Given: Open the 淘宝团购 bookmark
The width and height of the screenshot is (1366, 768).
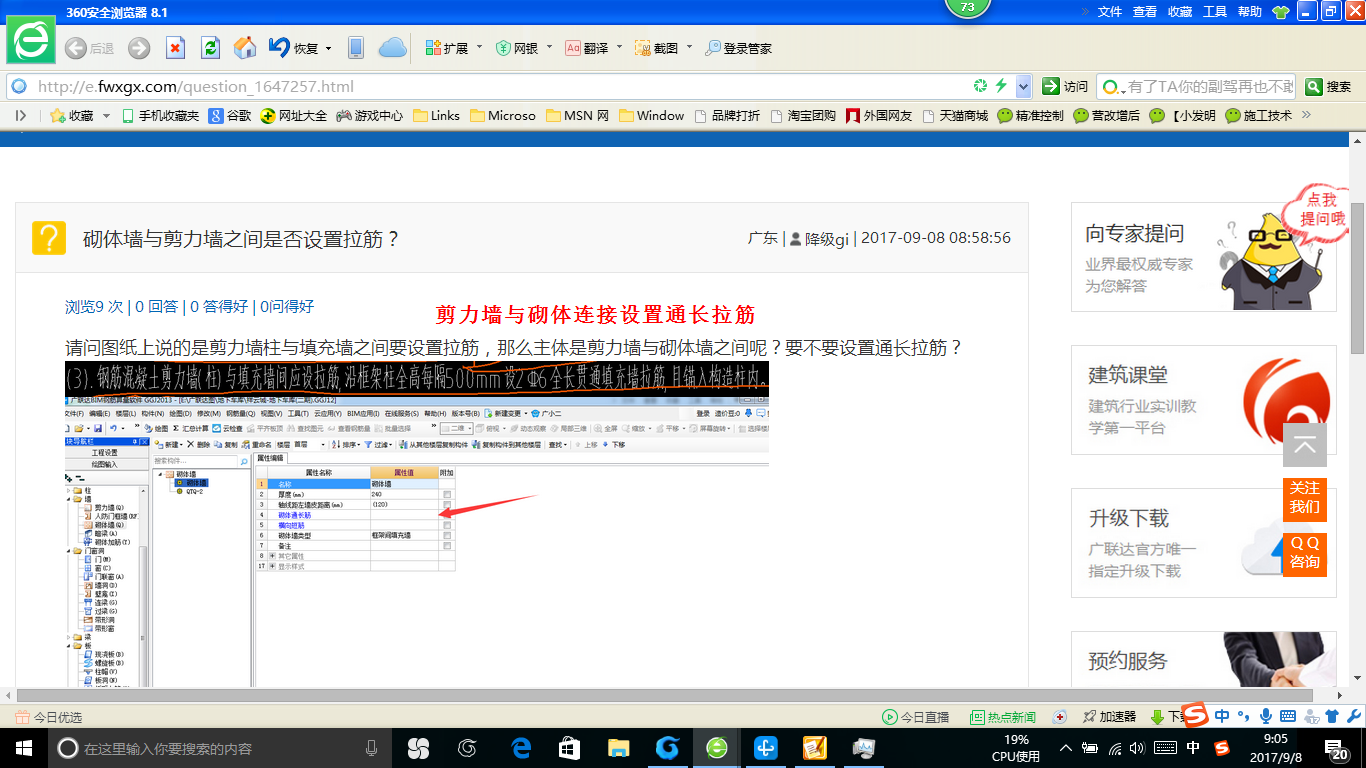Looking at the screenshot, I should point(803,116).
